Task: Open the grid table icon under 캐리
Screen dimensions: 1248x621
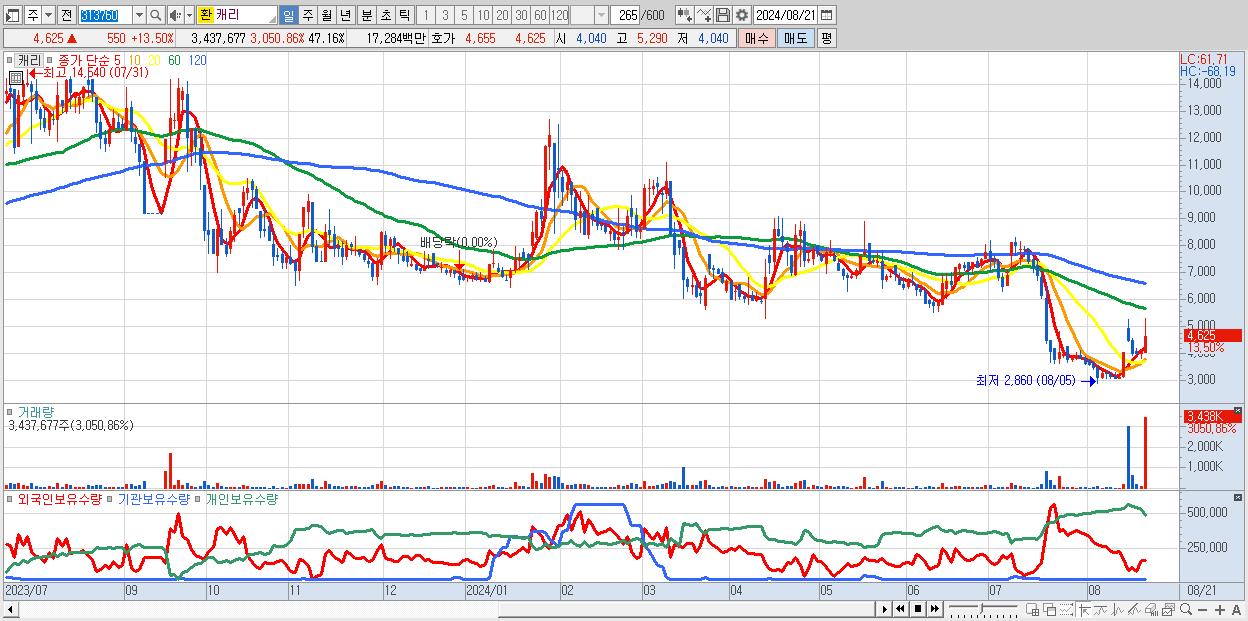Action: point(16,77)
